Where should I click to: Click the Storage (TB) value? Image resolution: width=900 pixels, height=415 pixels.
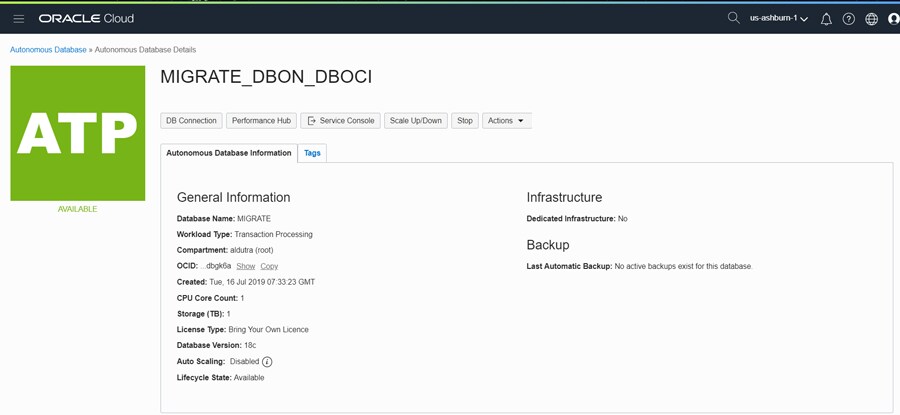tap(228, 314)
